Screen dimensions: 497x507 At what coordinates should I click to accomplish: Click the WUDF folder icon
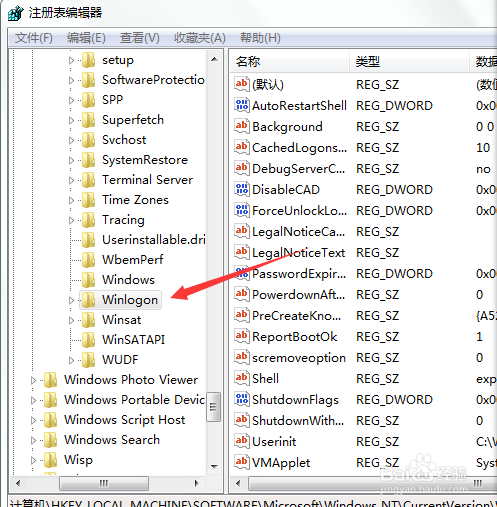point(89,360)
